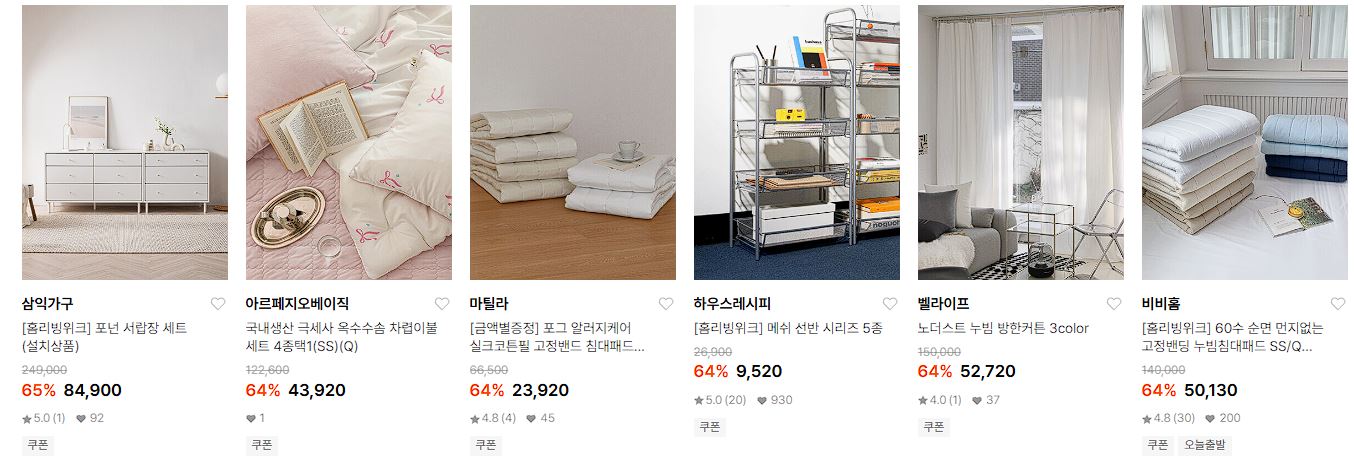The height and width of the screenshot is (466, 1354).
Task: Tap the heart next to 하우스레시피
Action: [x=890, y=304]
